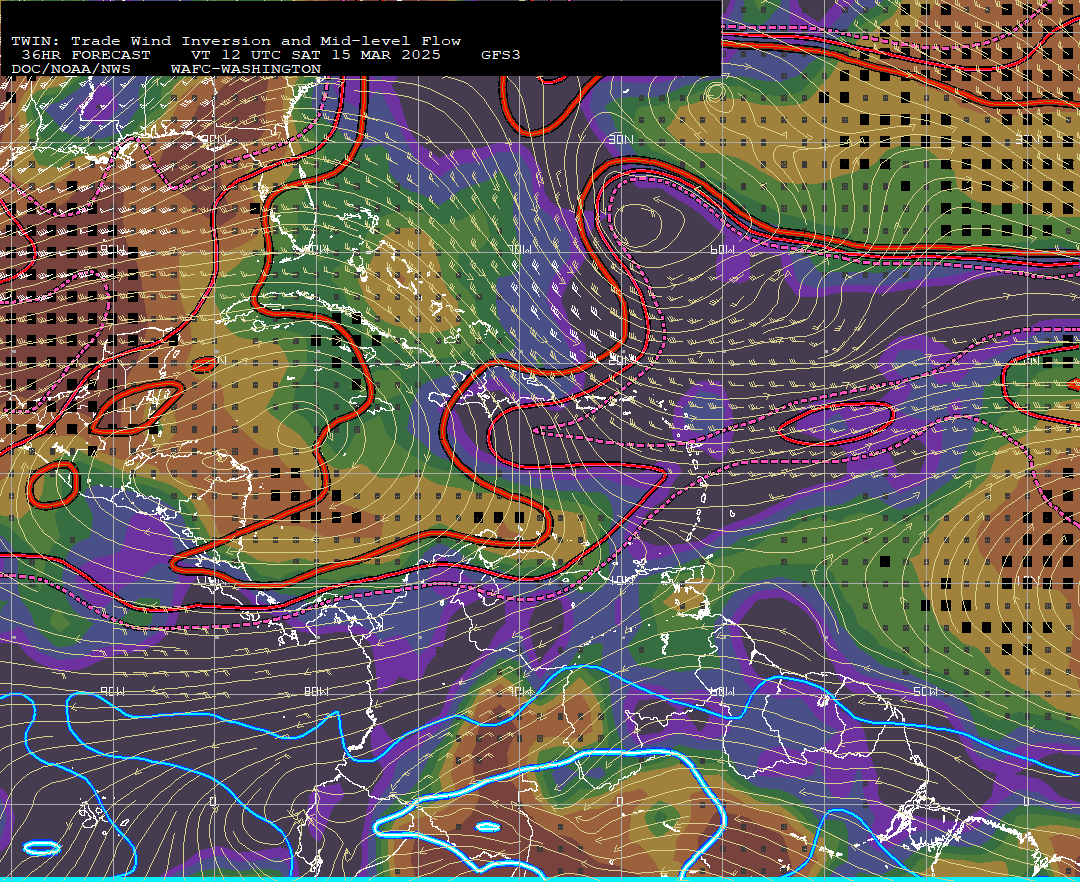Screen dimensions: 1080x882
Task: Click the valid time "VT 12 UTC SAT 15 MAR 2025"
Action: tap(315, 55)
